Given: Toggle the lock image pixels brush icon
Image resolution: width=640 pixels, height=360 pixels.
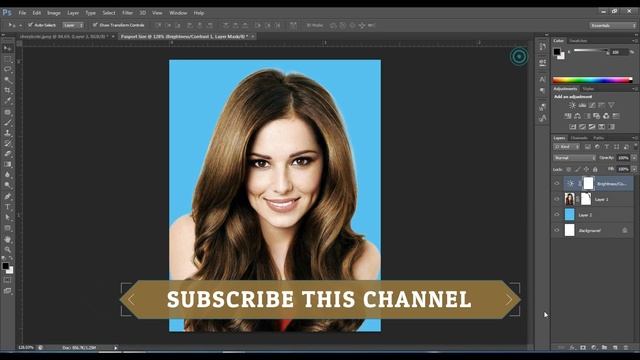Looking at the screenshot, I should 578,169.
